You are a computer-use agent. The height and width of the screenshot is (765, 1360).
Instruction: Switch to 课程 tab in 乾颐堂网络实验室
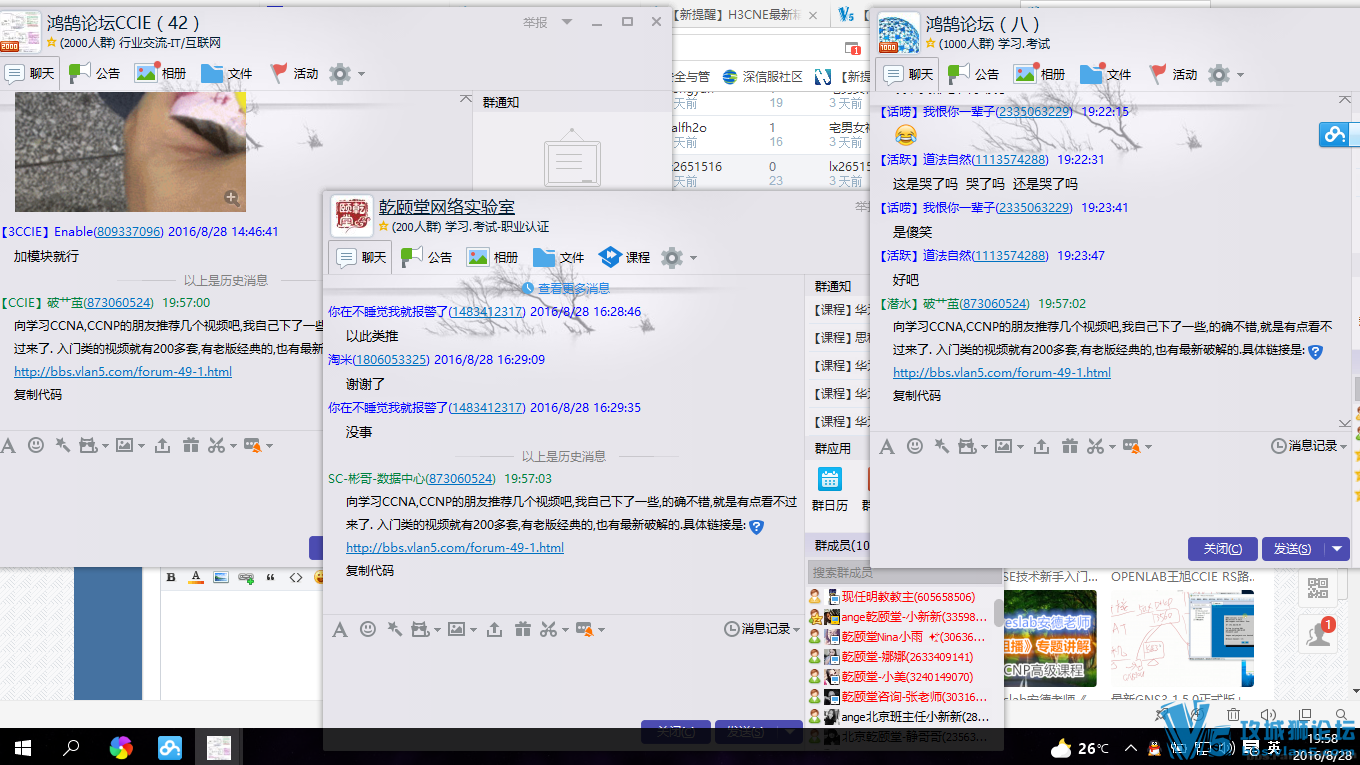point(625,257)
